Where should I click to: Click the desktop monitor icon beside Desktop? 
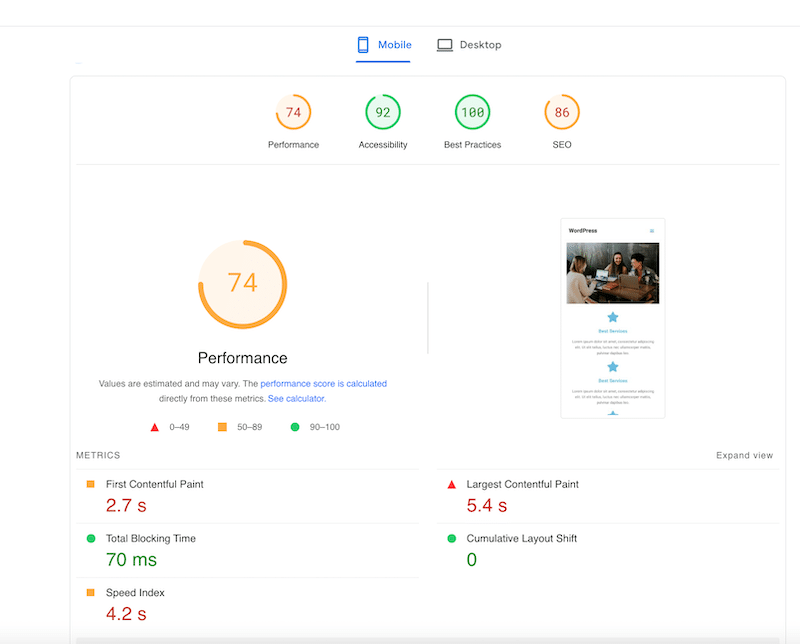pyautogui.click(x=444, y=44)
